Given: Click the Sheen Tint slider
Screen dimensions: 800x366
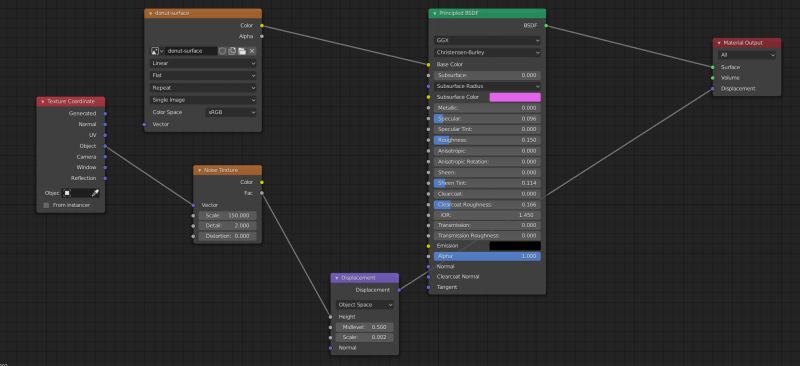Looking at the screenshot, I should 487,183.
